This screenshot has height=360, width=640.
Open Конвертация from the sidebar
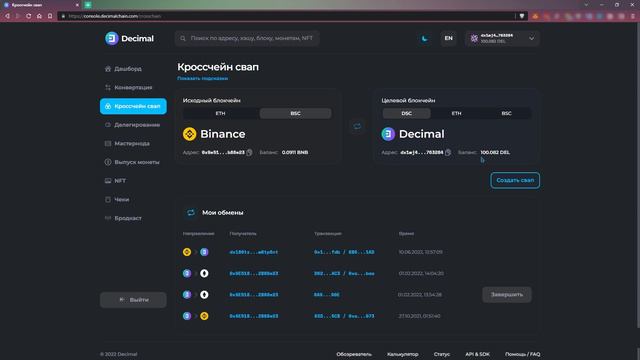coord(129,87)
